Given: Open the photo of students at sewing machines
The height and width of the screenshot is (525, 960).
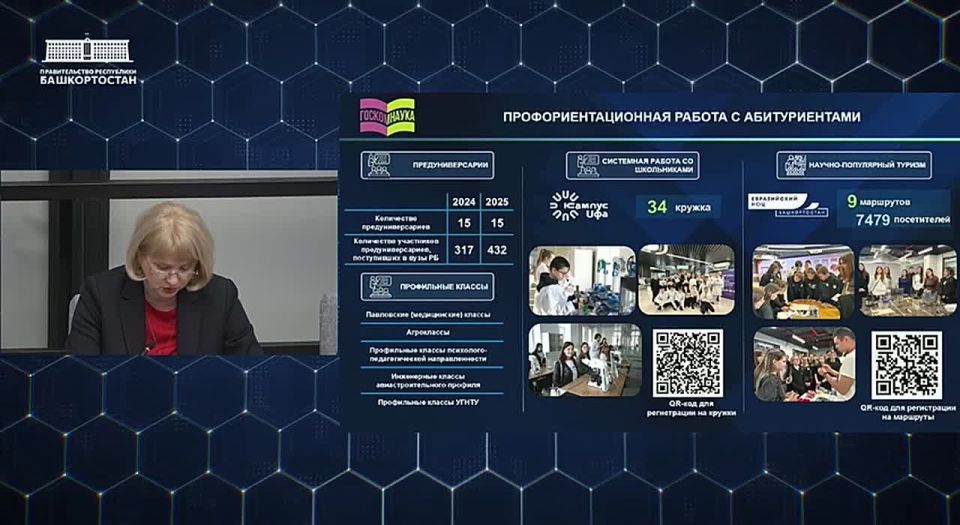Looking at the screenshot, I should point(584,360).
